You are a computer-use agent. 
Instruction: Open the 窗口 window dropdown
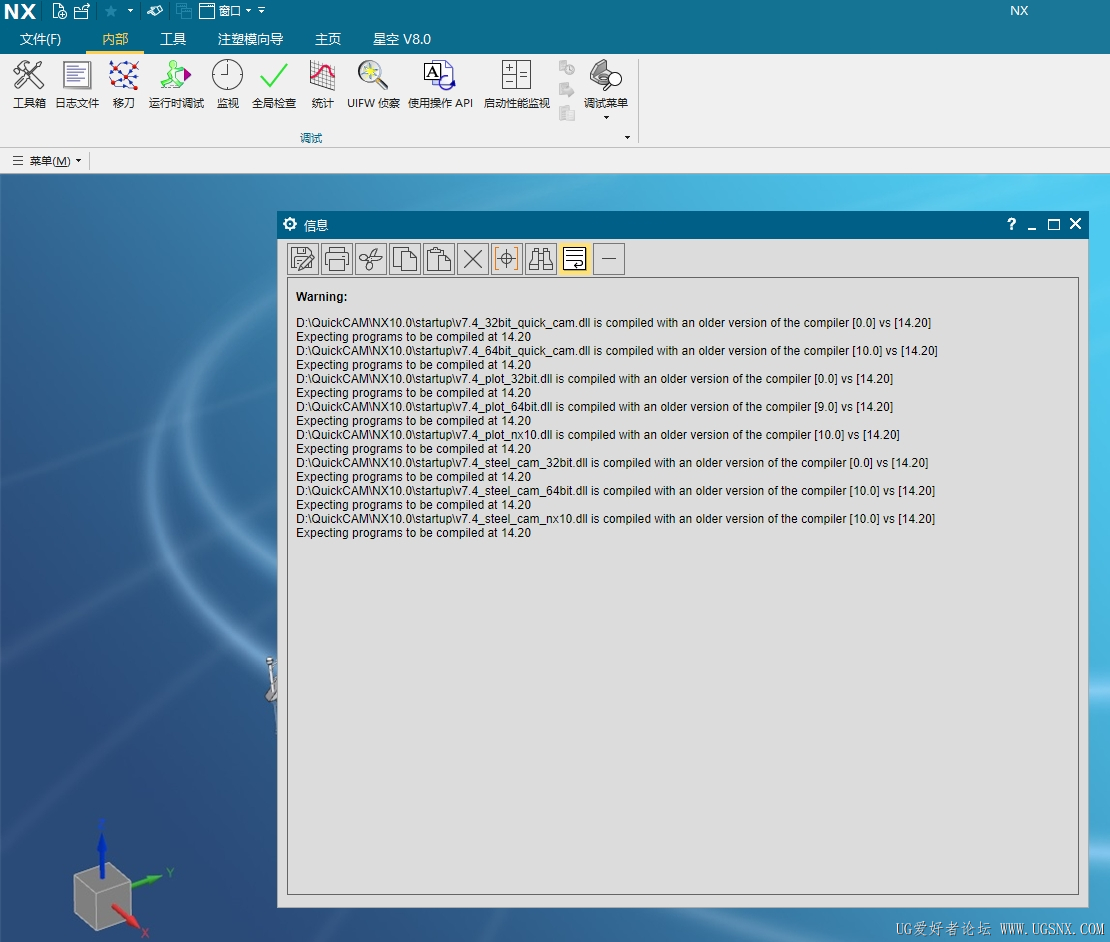pyautogui.click(x=225, y=11)
